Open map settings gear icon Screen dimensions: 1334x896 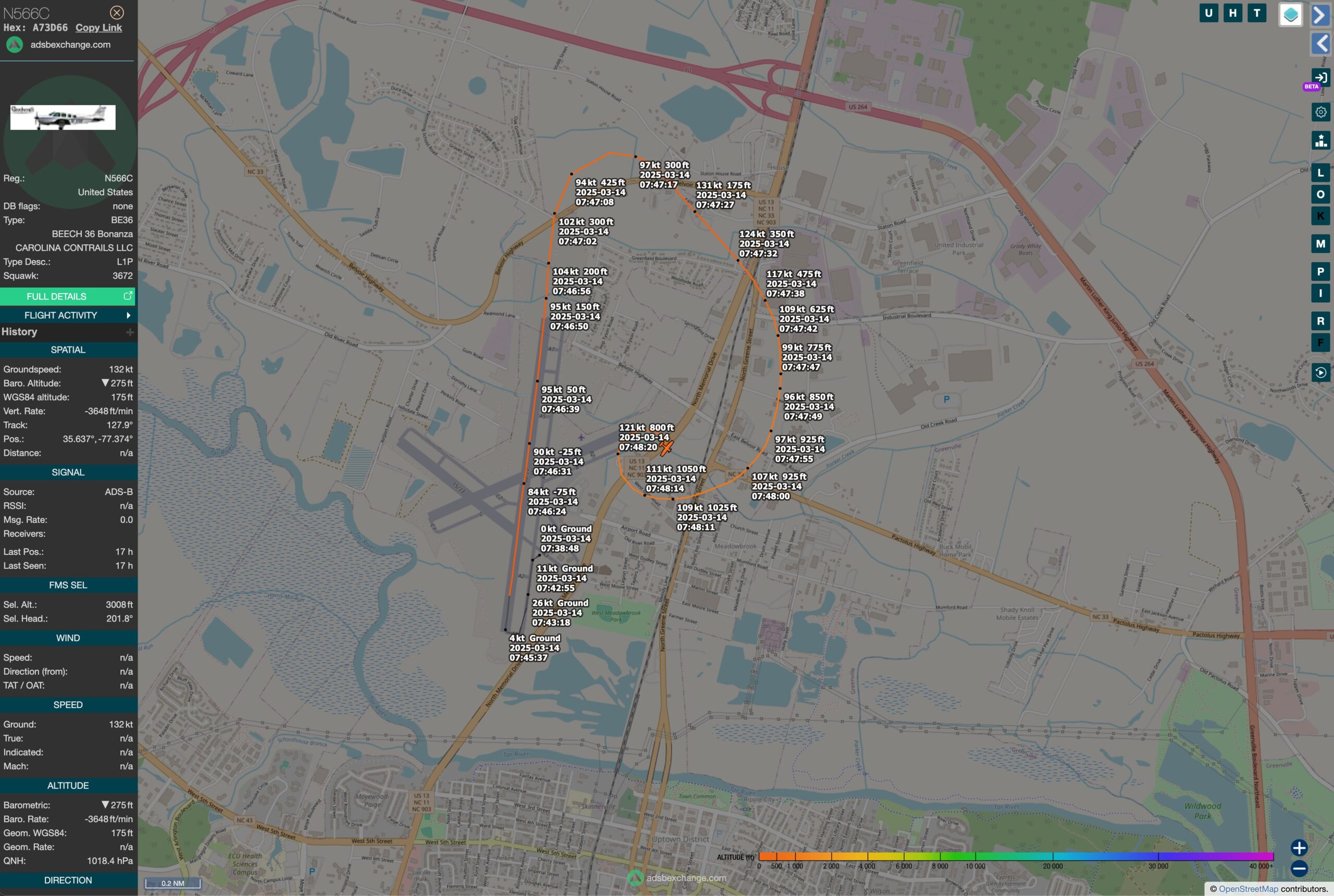click(1320, 112)
